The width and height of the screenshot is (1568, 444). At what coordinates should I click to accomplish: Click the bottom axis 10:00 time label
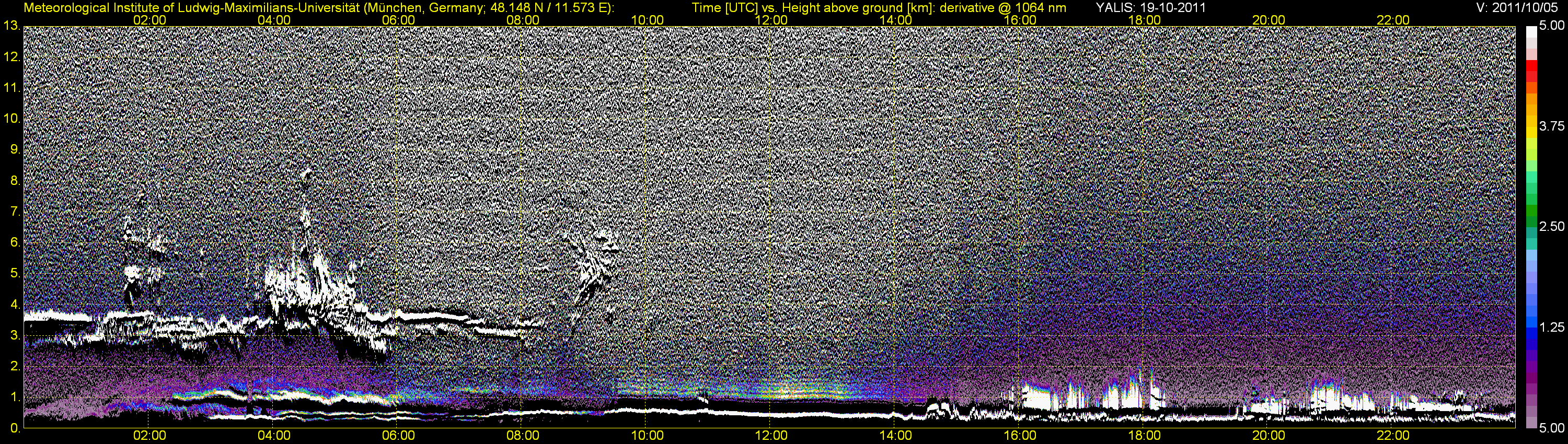[x=647, y=436]
